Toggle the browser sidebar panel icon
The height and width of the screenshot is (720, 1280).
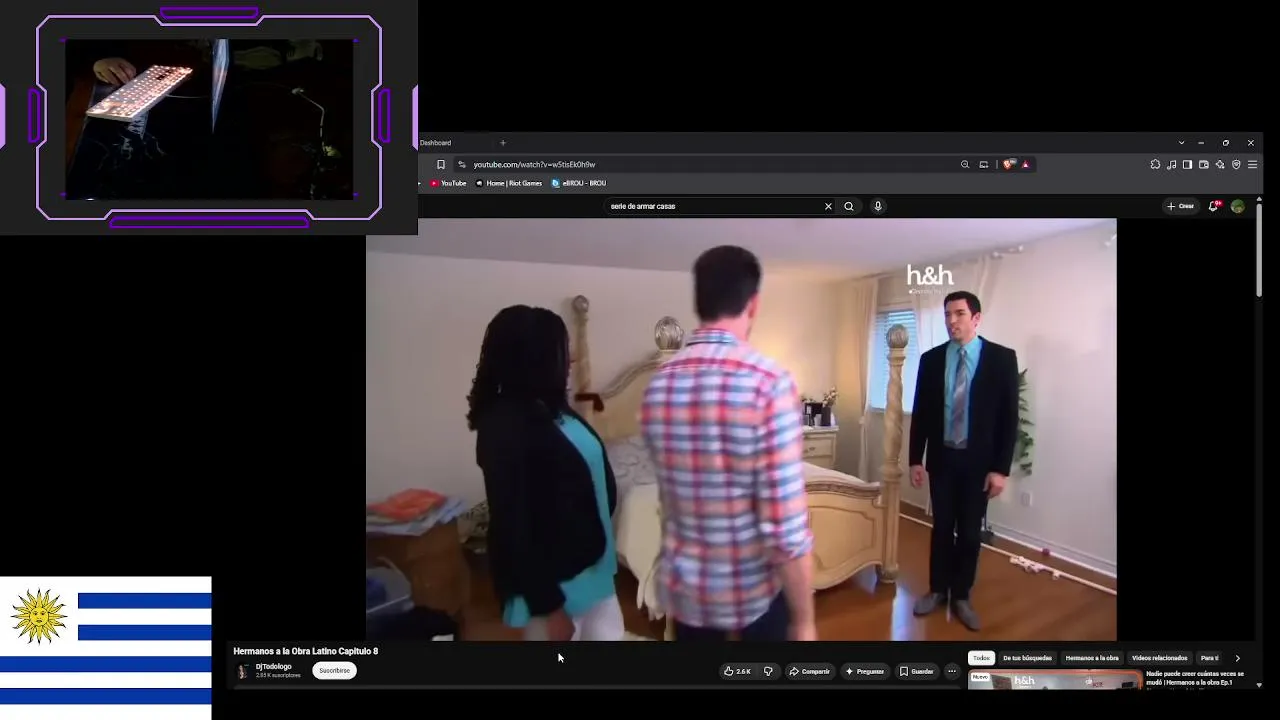pos(1187,165)
